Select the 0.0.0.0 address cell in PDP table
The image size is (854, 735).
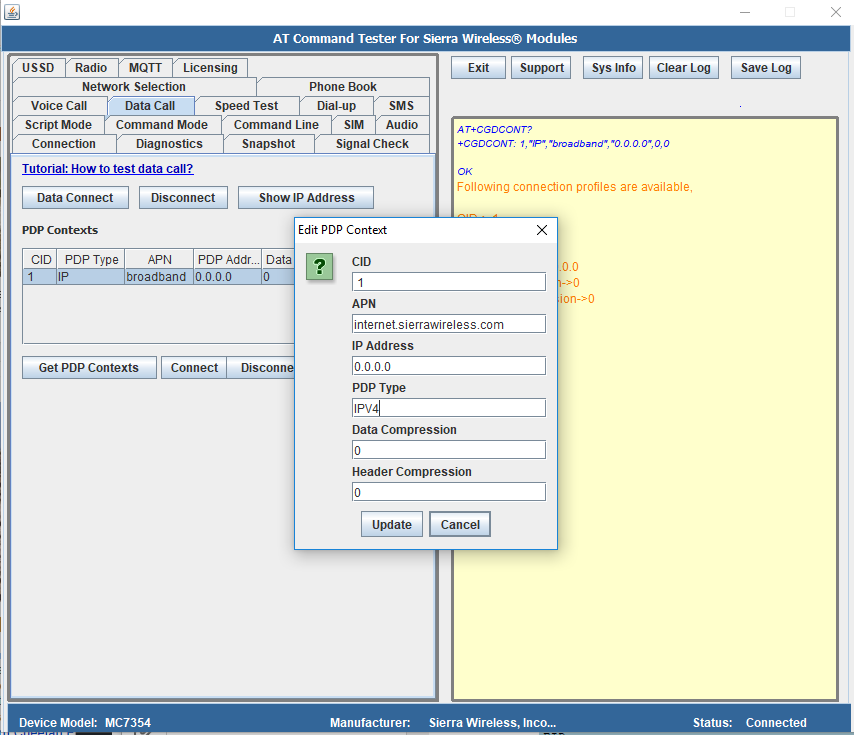click(x=228, y=277)
